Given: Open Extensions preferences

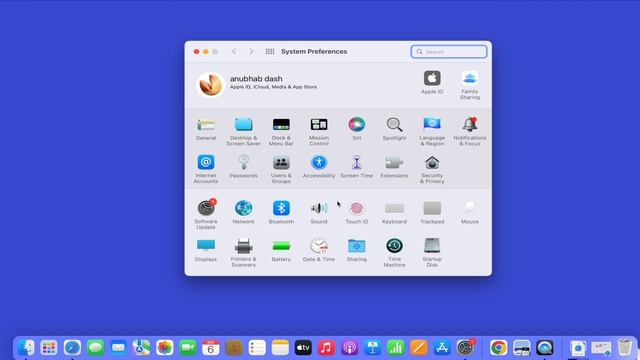Looking at the screenshot, I should pos(394,167).
